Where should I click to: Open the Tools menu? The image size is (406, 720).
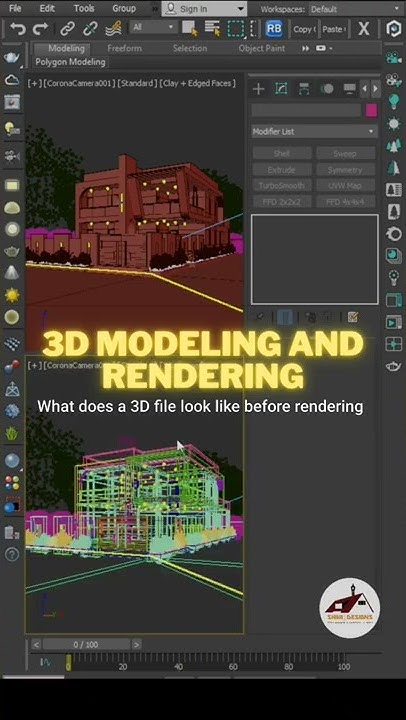pyautogui.click(x=84, y=8)
